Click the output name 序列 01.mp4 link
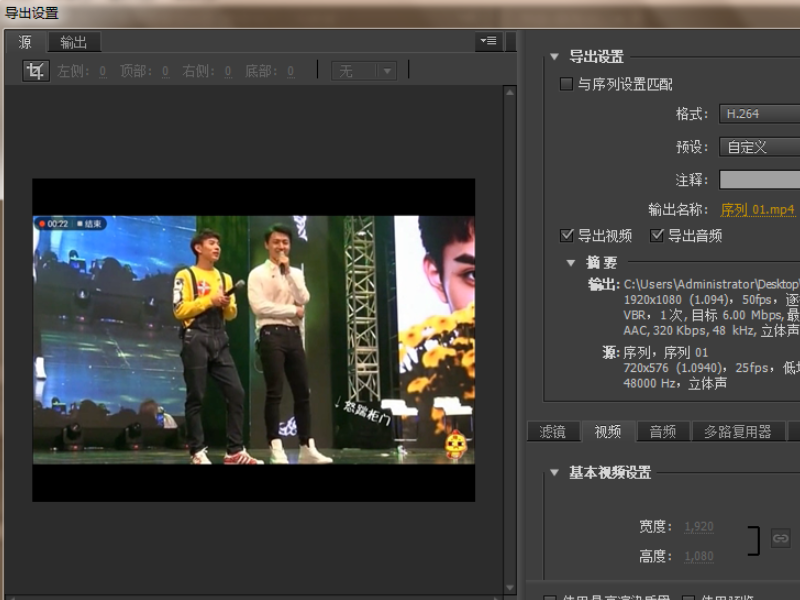Viewport: 800px width, 600px height. (757, 209)
